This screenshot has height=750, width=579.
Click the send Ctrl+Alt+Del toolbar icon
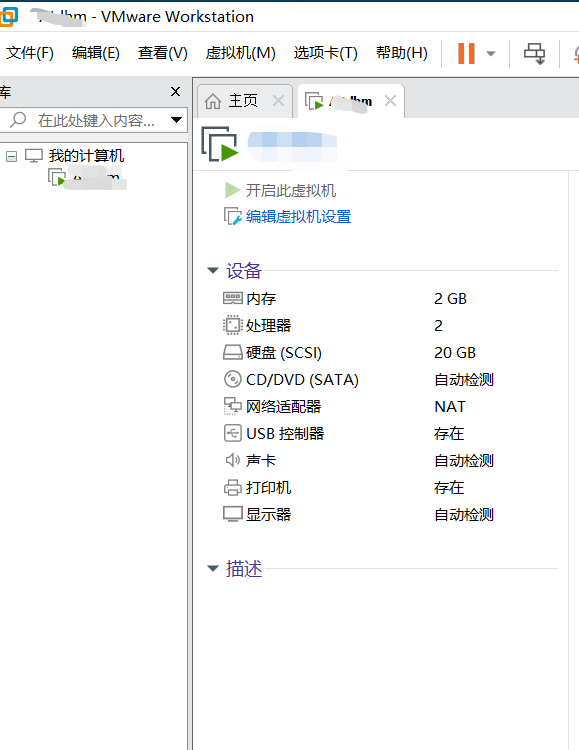tap(534, 54)
